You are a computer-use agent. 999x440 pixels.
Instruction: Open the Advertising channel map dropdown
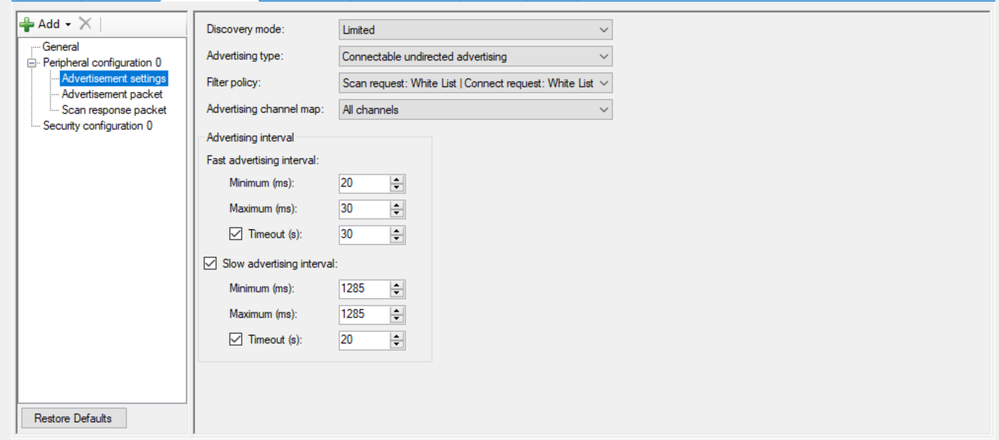475,110
